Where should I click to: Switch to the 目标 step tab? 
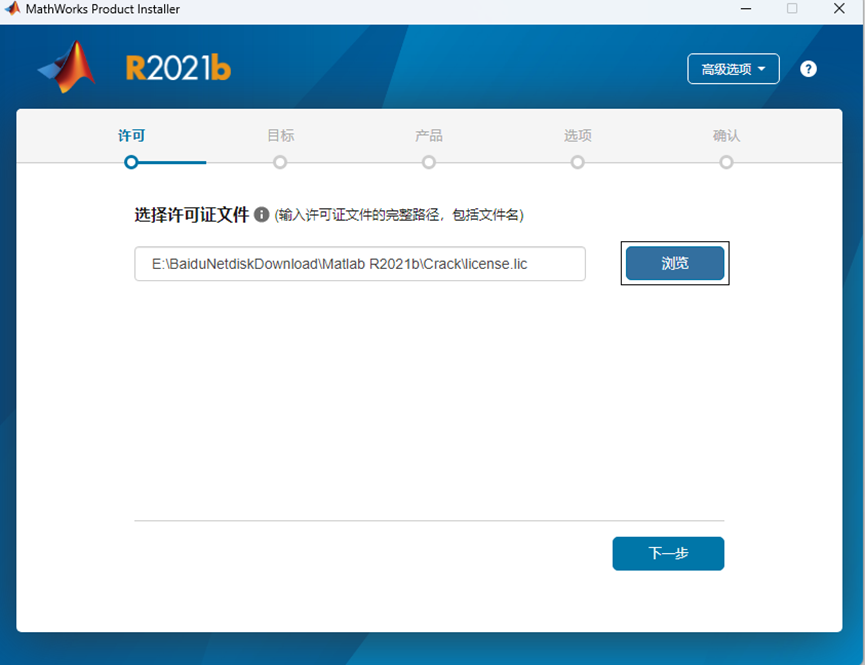[x=279, y=135]
